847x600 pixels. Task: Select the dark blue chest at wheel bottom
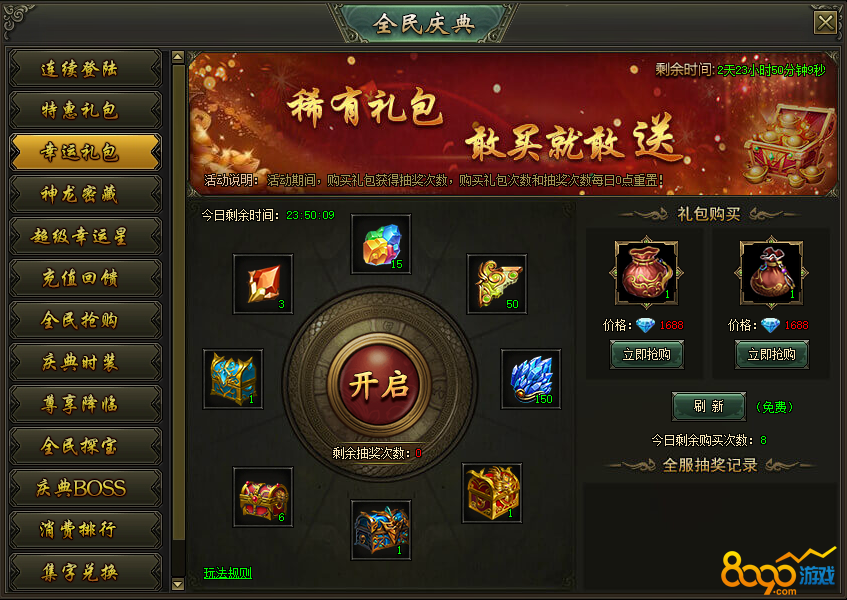pyautogui.click(x=381, y=530)
